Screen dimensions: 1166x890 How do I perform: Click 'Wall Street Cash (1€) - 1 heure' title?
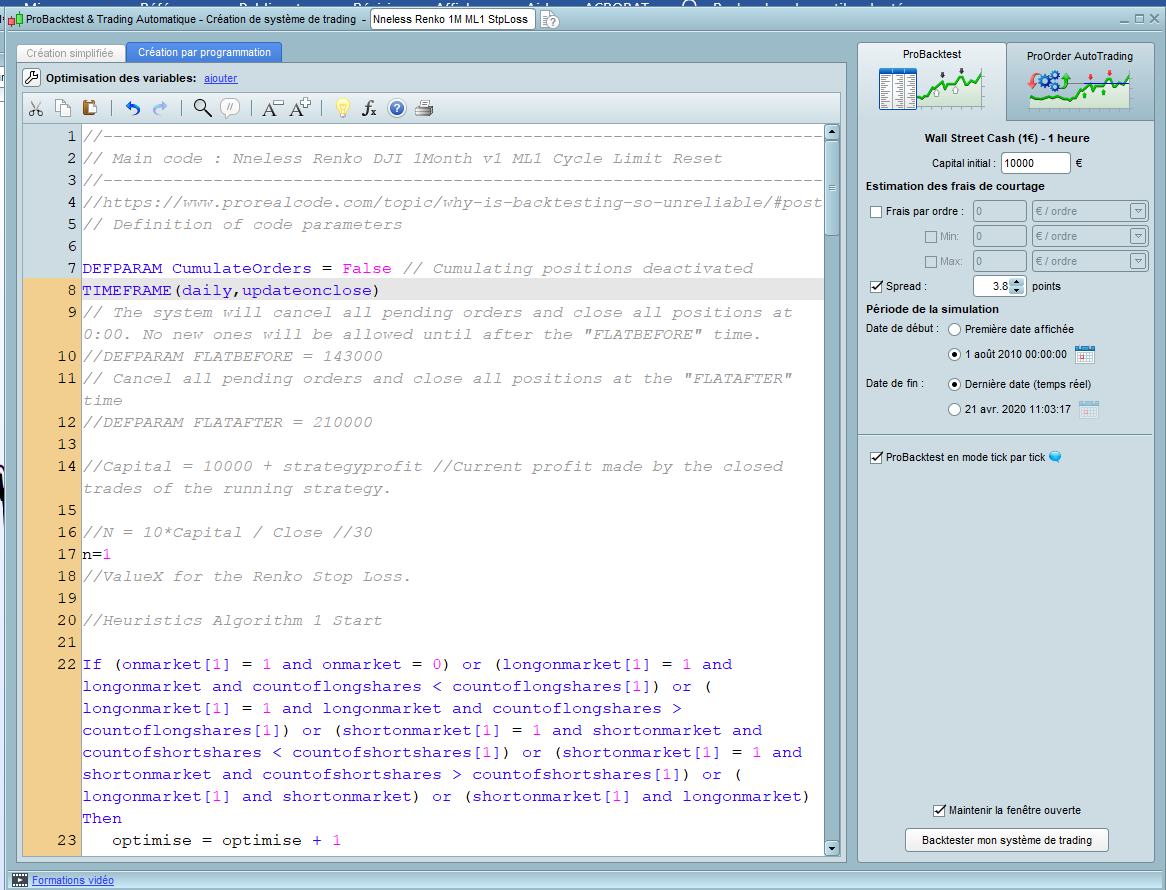coord(1007,138)
